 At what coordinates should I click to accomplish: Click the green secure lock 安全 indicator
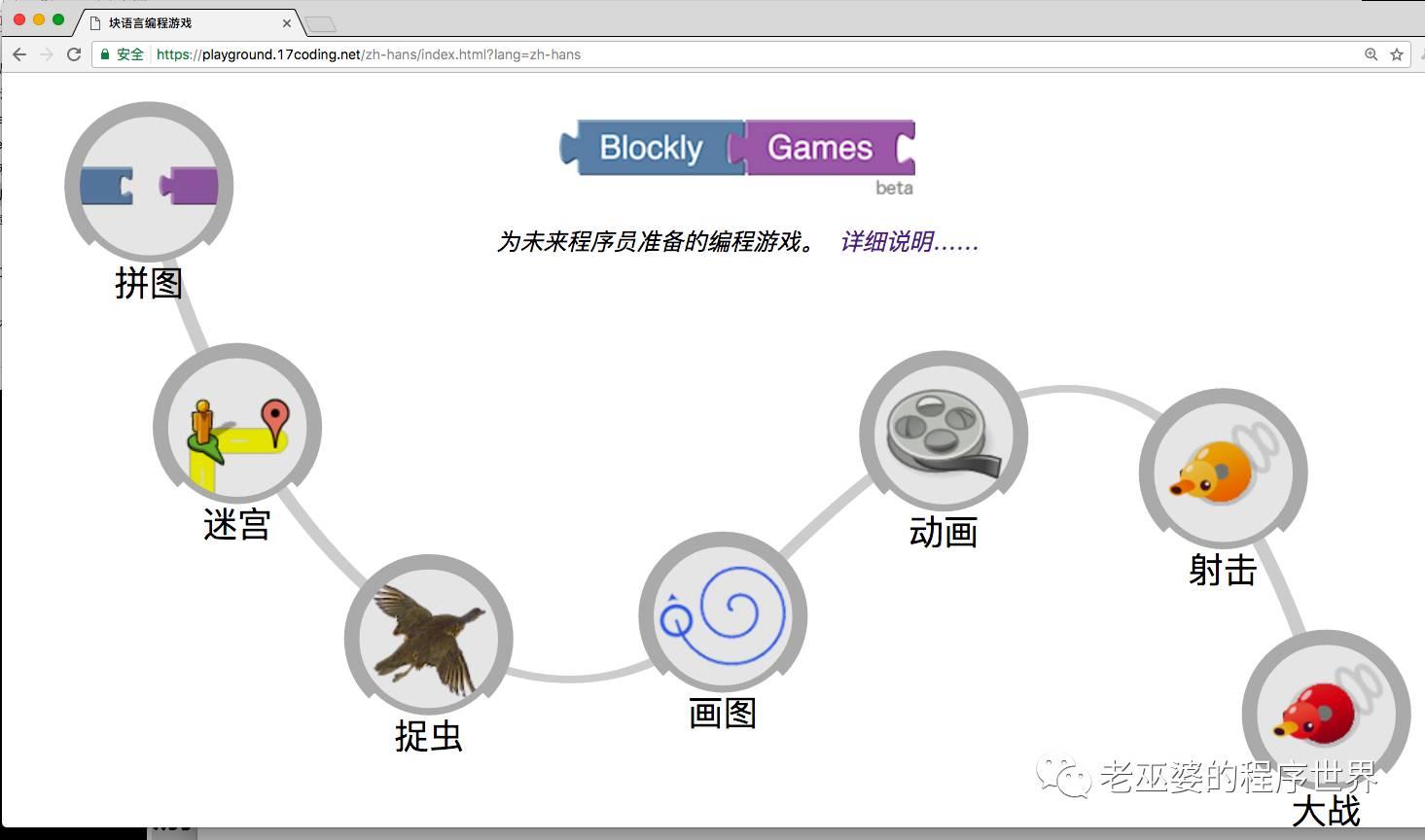pos(122,54)
